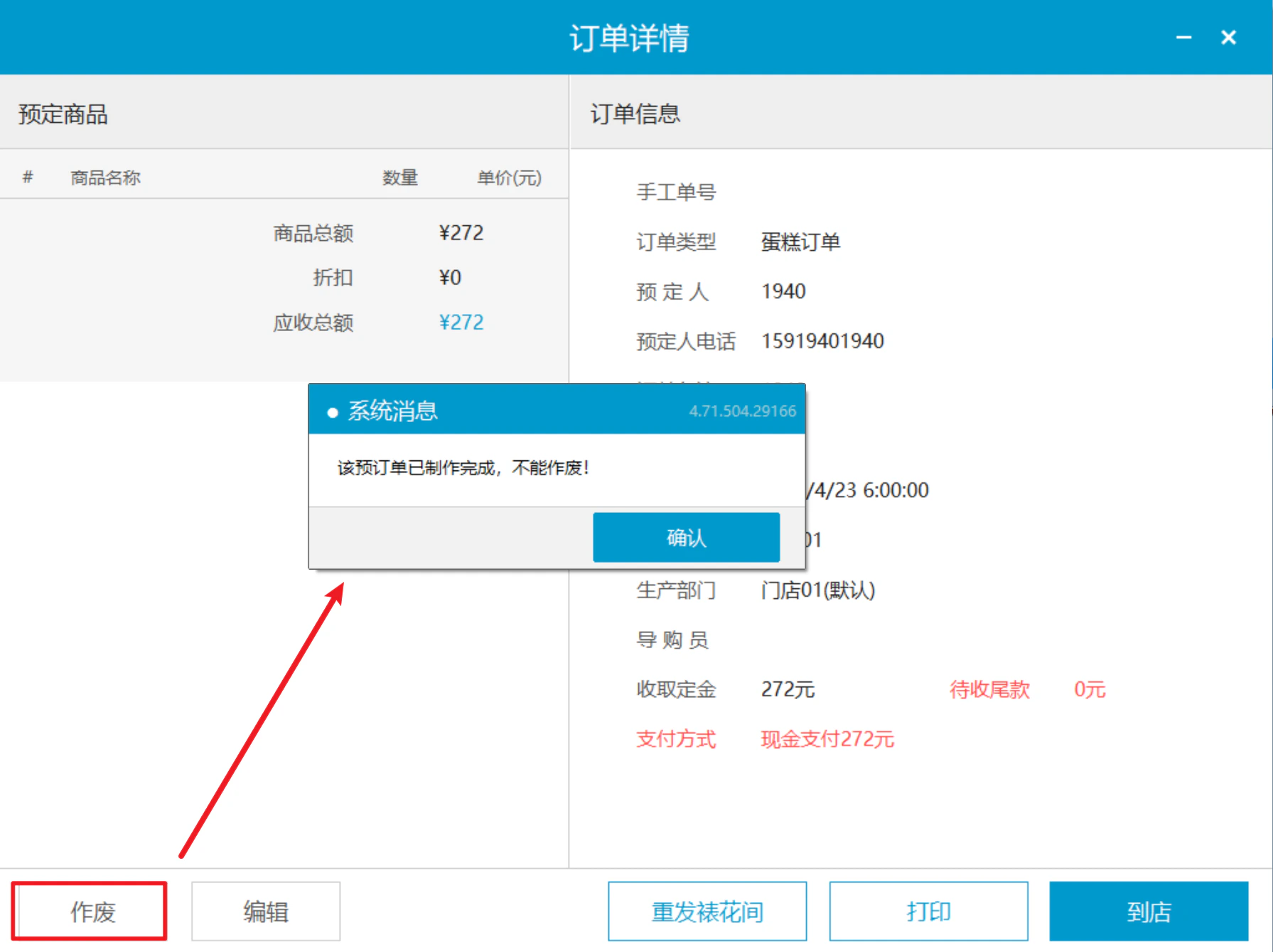Minimize the 订单详情 window
Screen dimensions: 1273x952
coord(1183,37)
